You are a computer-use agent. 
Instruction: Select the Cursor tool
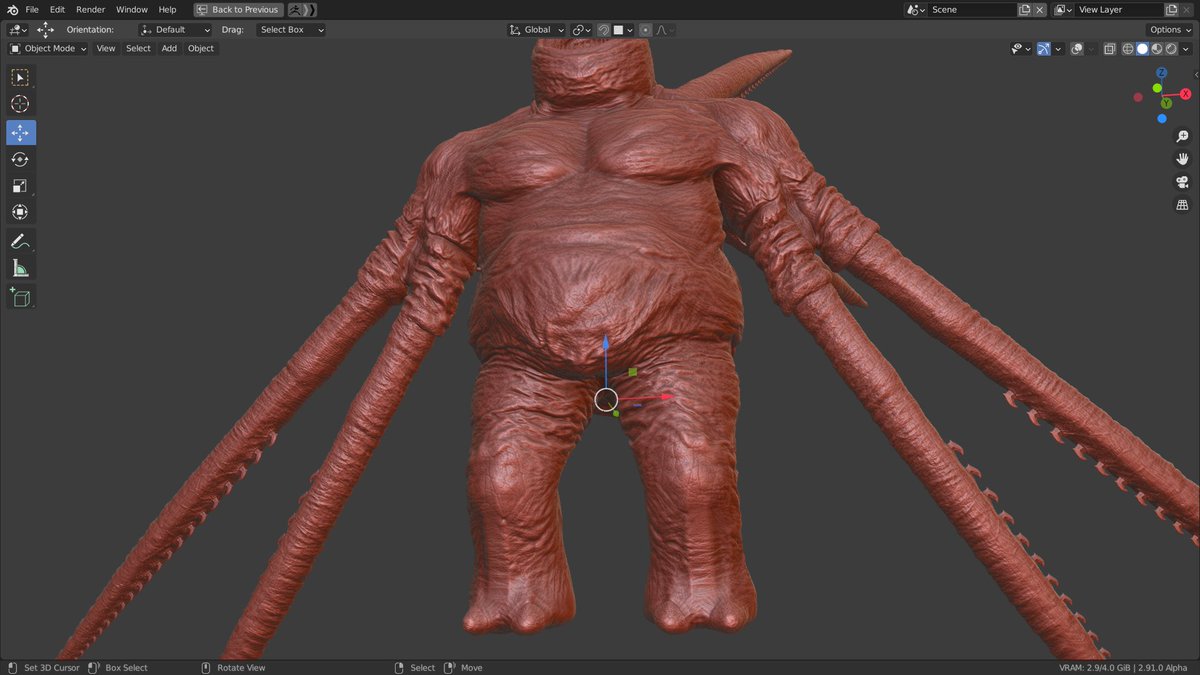click(20, 103)
